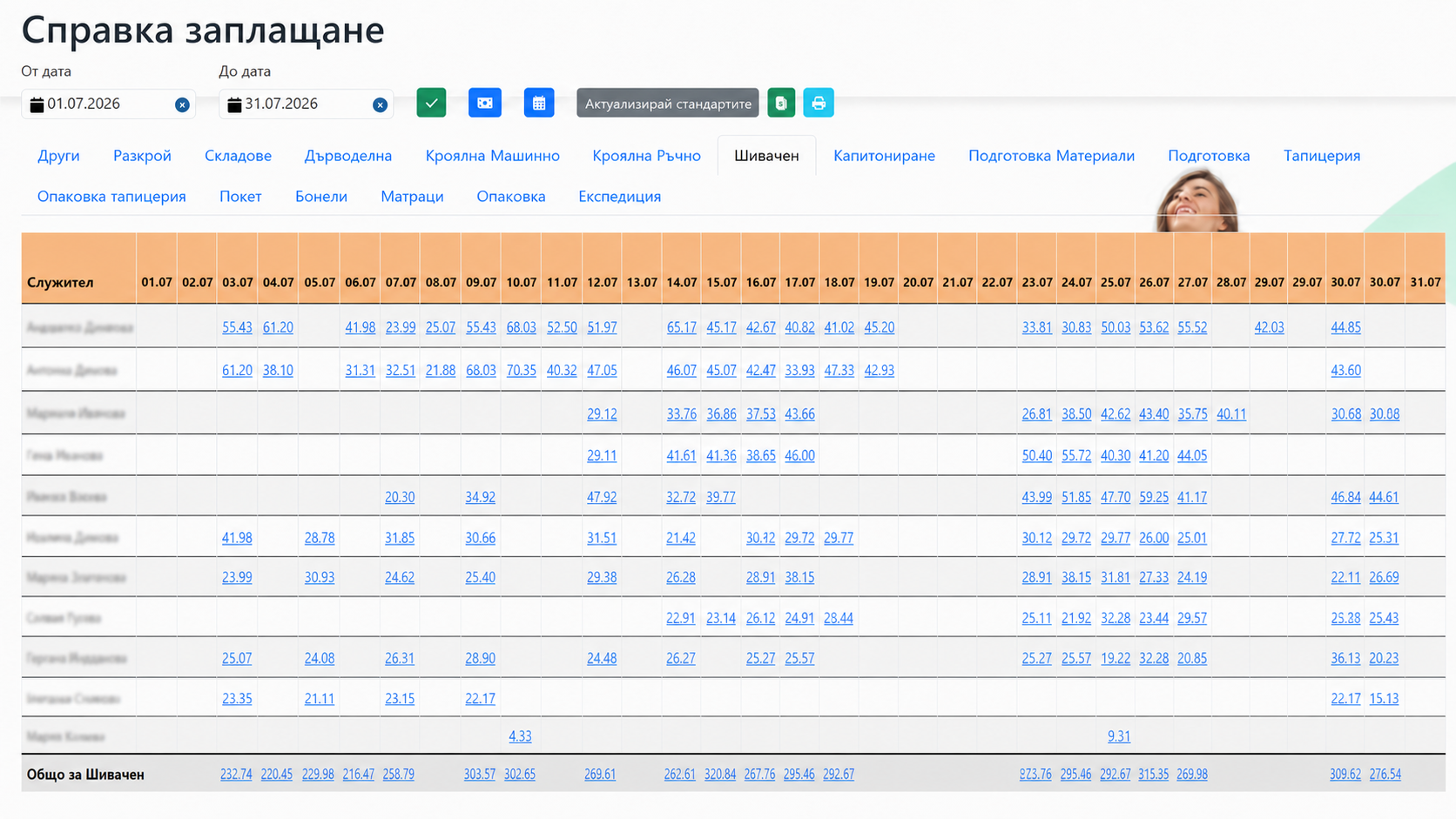The image size is (1456, 819).
Task: Open 'Опаковка тапицерия' tab
Action: coord(111,197)
